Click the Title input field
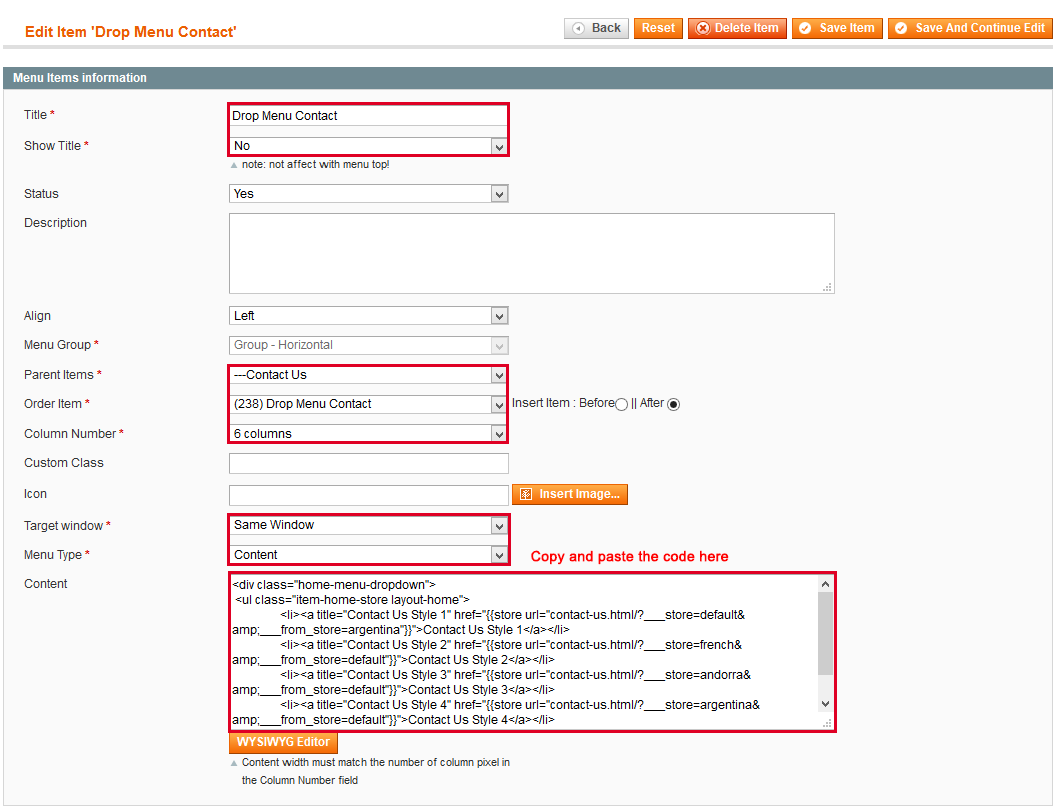 [x=368, y=116]
